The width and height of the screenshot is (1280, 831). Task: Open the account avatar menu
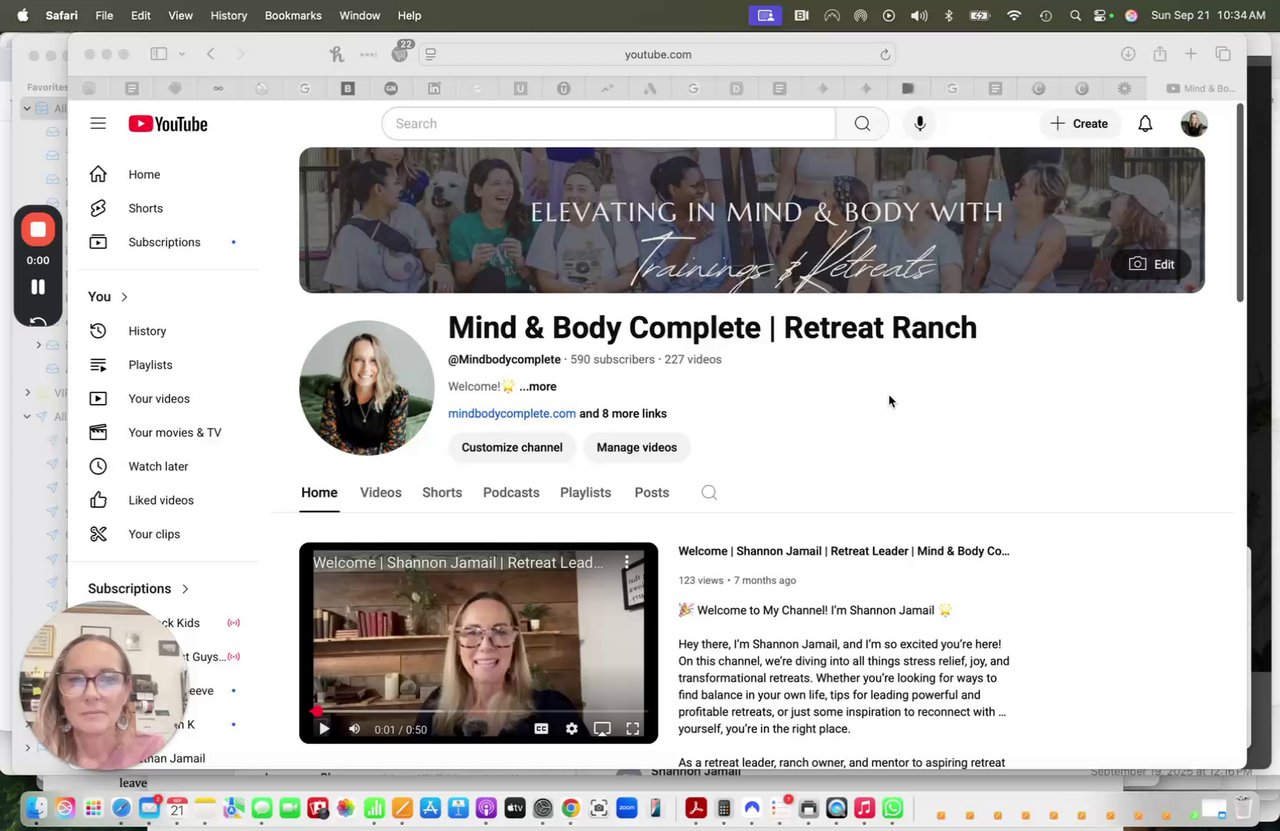1194,124
